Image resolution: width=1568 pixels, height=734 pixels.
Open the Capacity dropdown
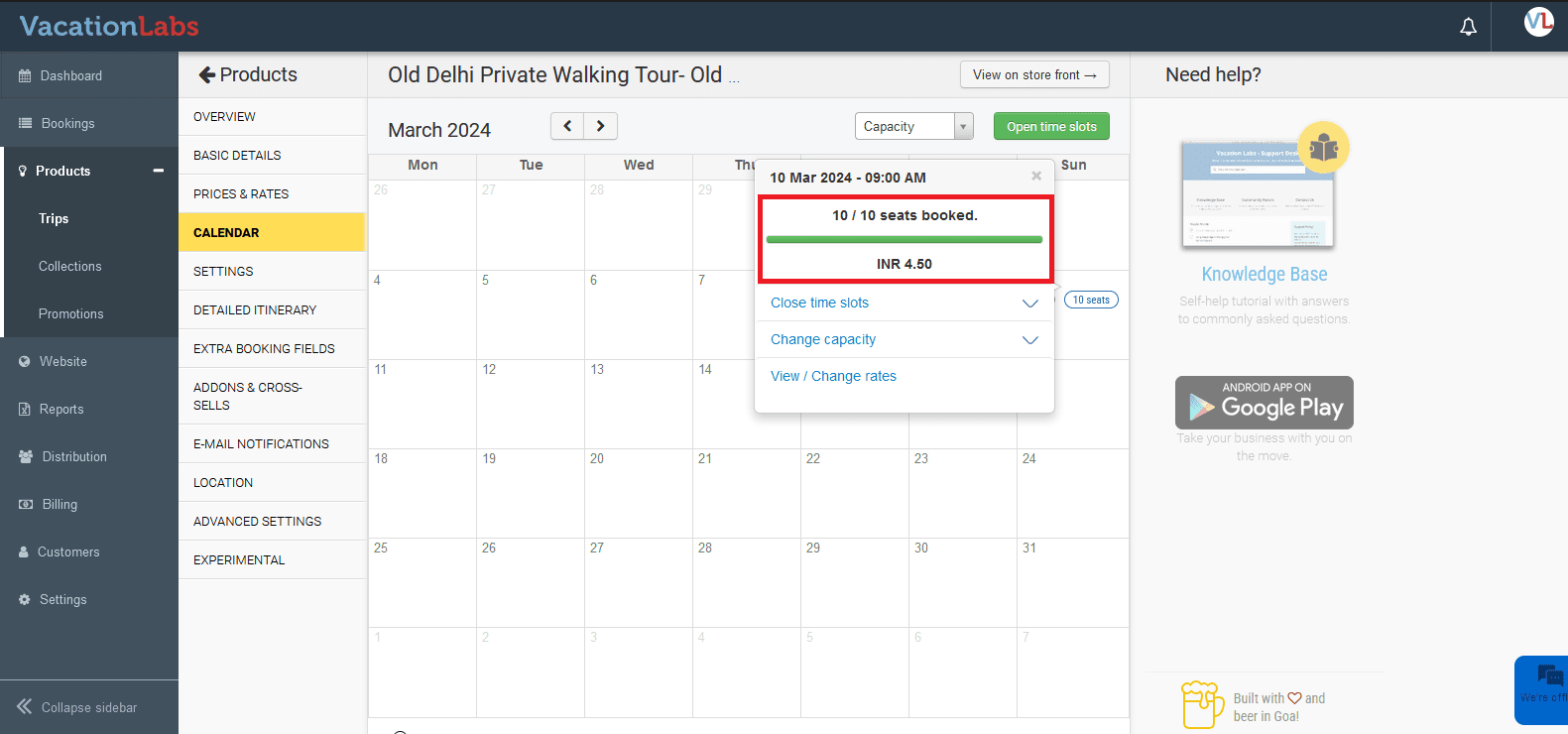pyautogui.click(x=913, y=126)
